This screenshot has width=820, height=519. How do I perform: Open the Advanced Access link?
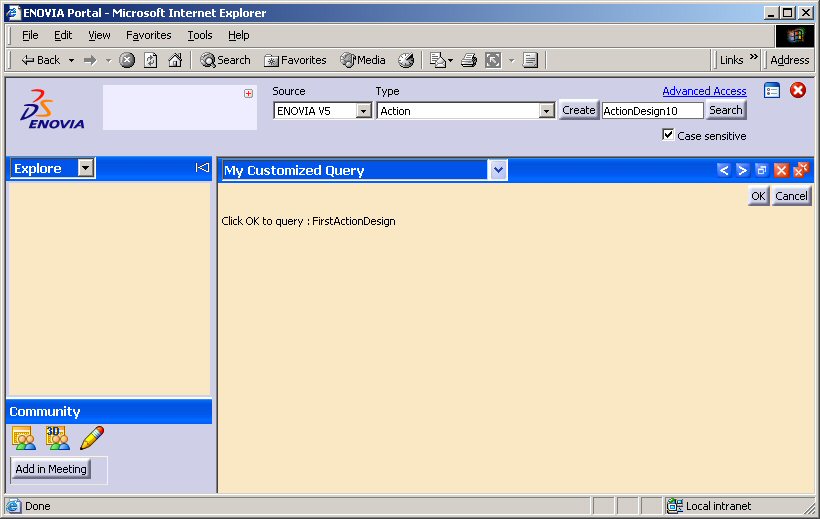tap(704, 91)
